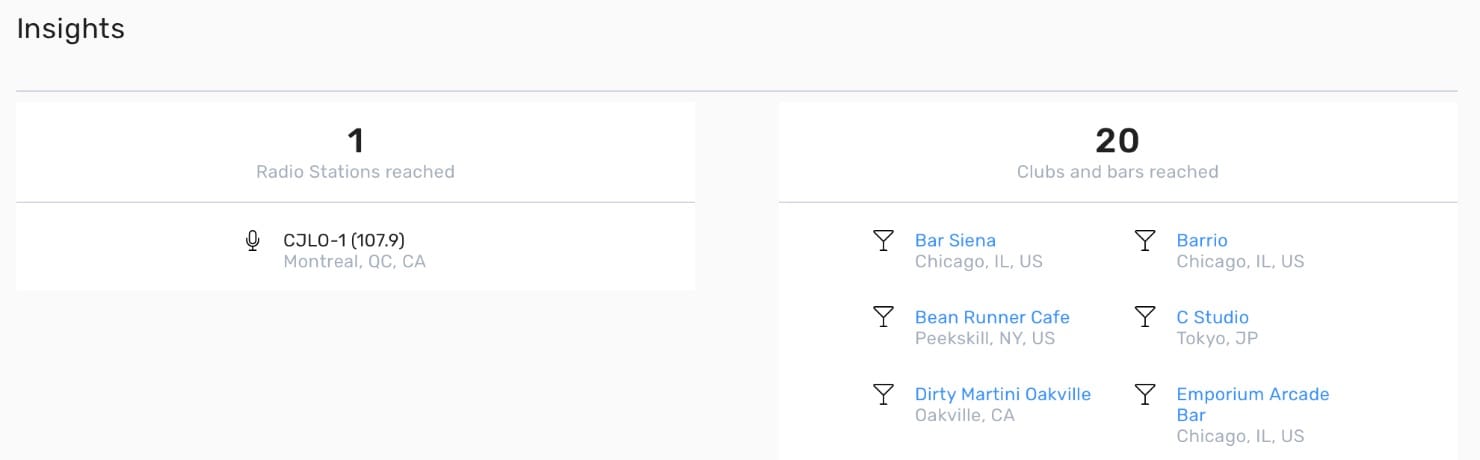Select the cocktail icon next to Bean Runner Cafe
1480x460 pixels.
(x=883, y=317)
